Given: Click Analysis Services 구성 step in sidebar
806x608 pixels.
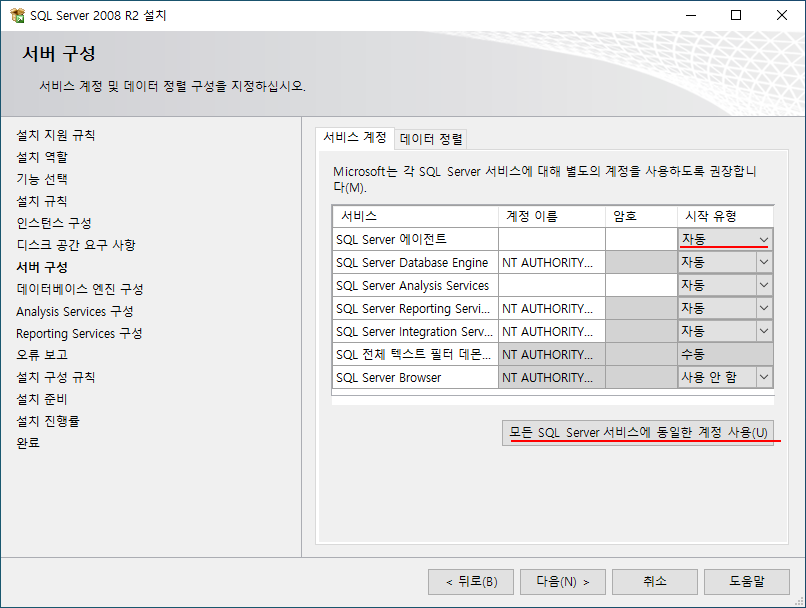Looking at the screenshot, I should (x=75, y=311).
